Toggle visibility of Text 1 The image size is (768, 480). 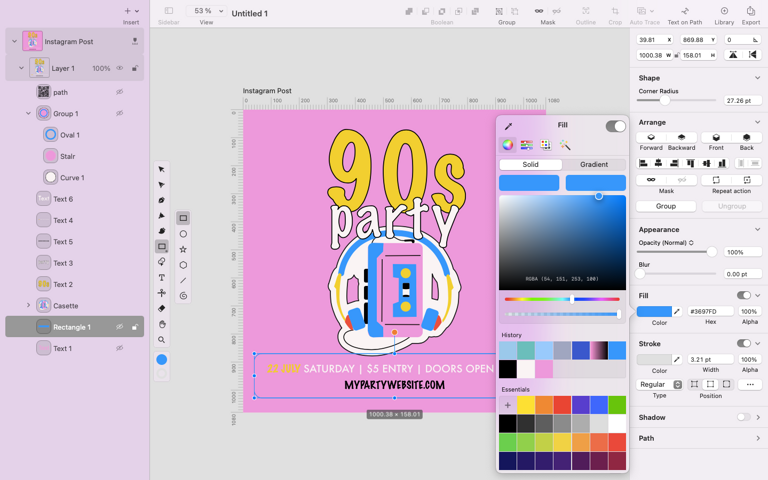[x=120, y=348]
